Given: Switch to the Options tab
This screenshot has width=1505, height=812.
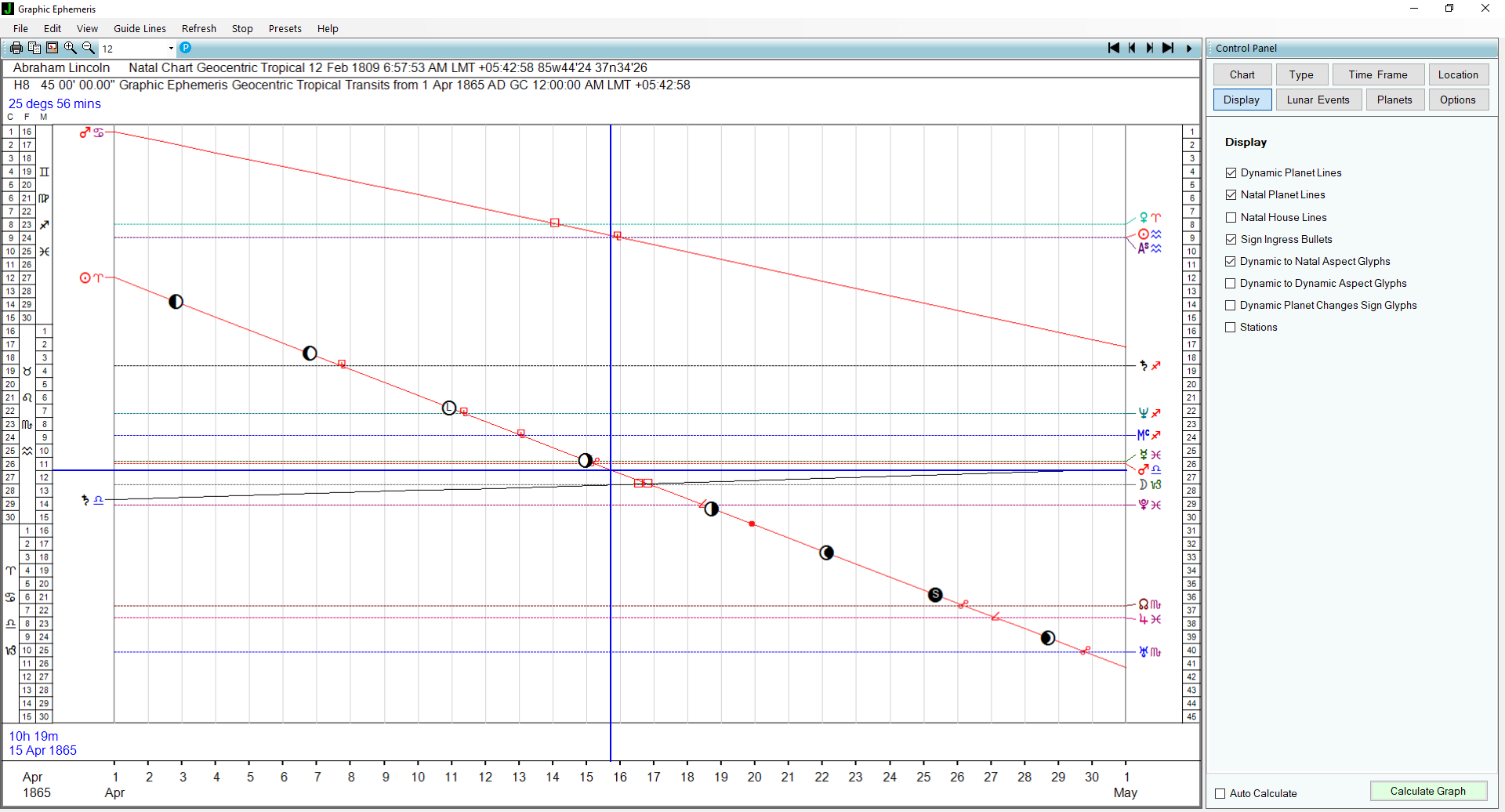Looking at the screenshot, I should pyautogui.click(x=1457, y=100).
